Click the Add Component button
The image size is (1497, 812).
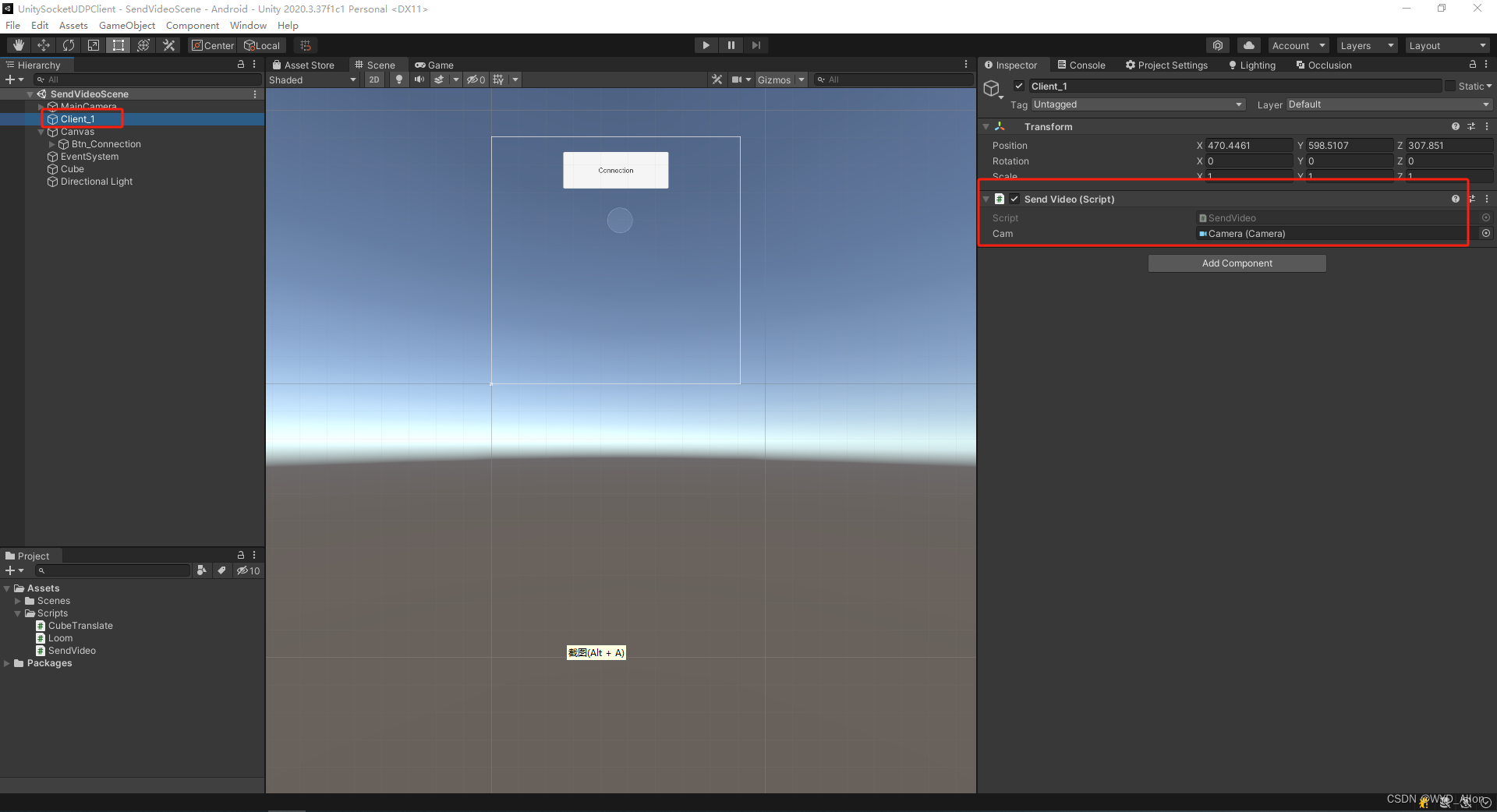(1237, 263)
